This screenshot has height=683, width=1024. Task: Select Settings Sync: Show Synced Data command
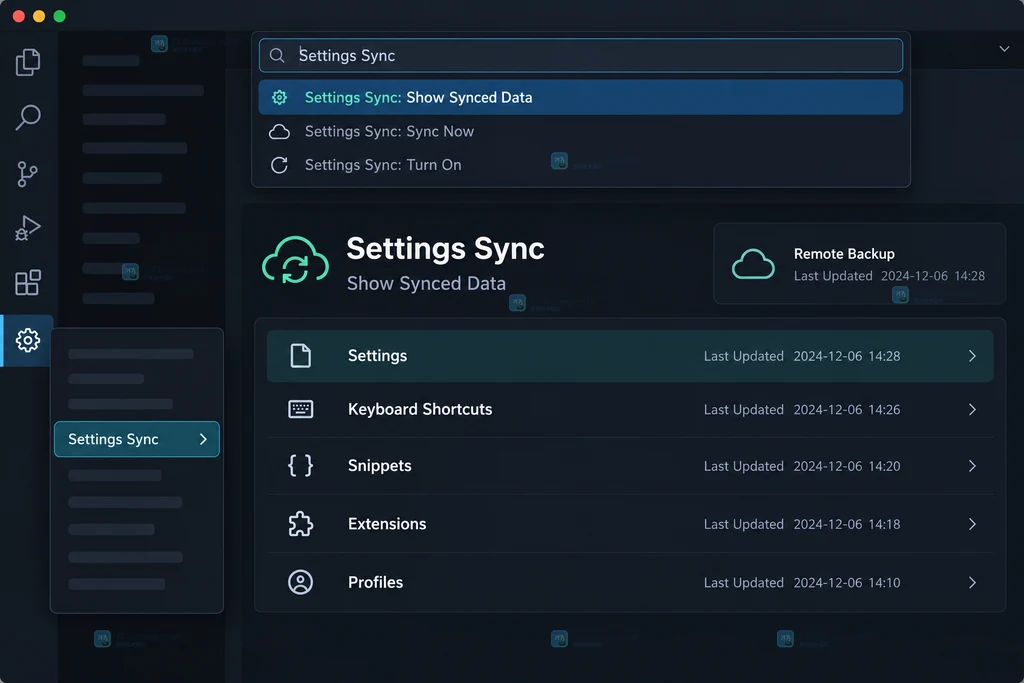(581, 97)
